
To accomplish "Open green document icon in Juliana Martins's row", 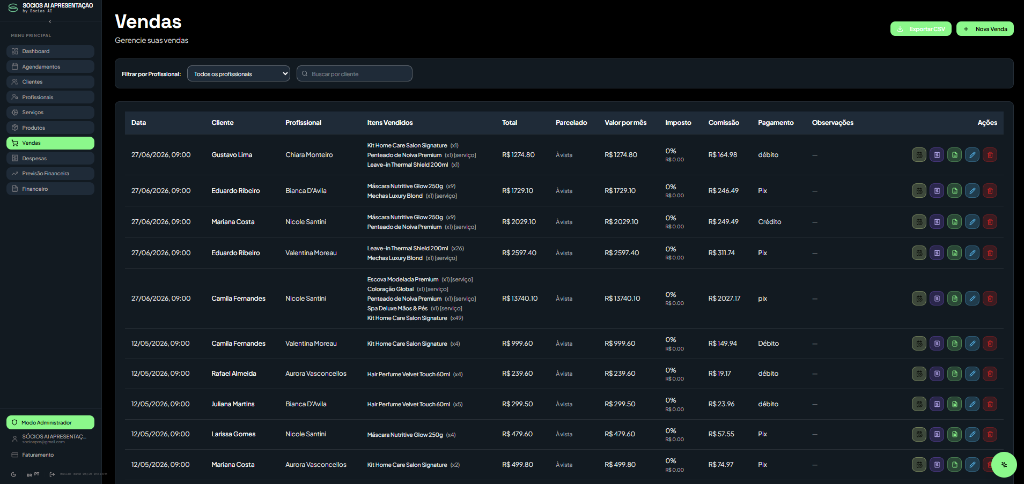I will click(x=954, y=404).
